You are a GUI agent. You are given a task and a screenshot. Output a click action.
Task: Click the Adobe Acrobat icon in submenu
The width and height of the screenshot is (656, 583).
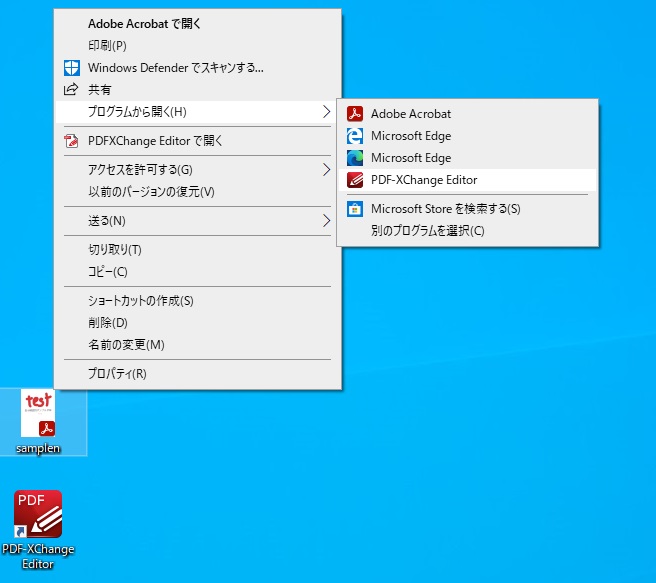(x=355, y=114)
